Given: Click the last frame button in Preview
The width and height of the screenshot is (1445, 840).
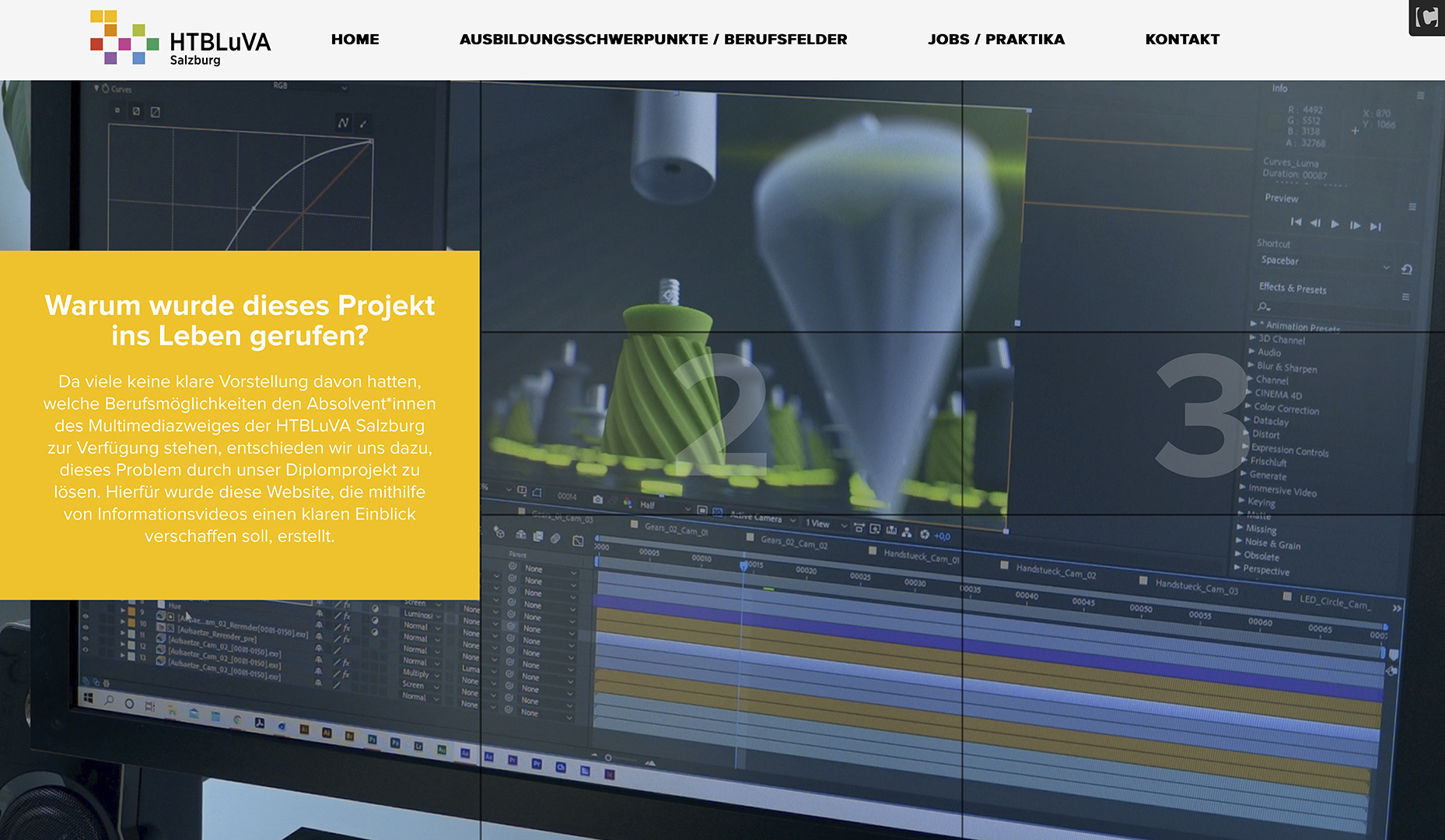Looking at the screenshot, I should tap(1376, 226).
